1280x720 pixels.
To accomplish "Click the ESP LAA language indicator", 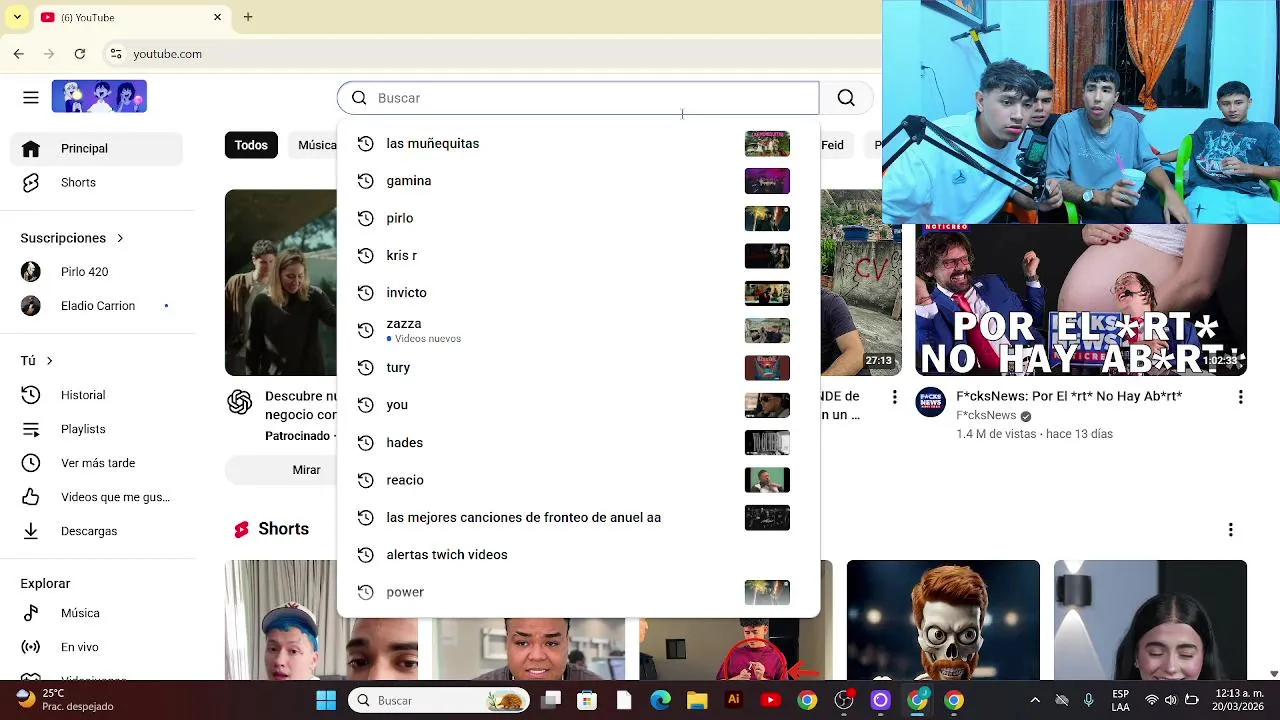I will tap(1120, 700).
